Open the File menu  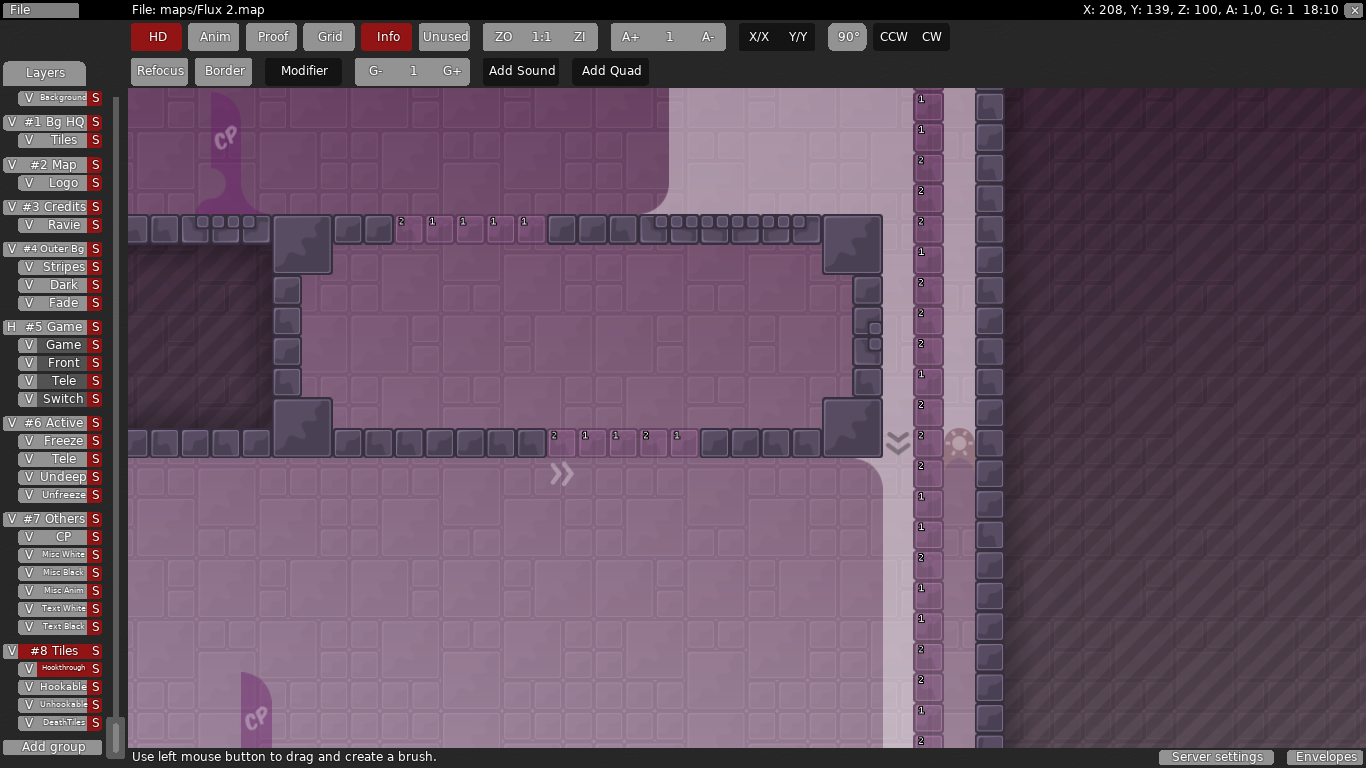(x=40, y=10)
